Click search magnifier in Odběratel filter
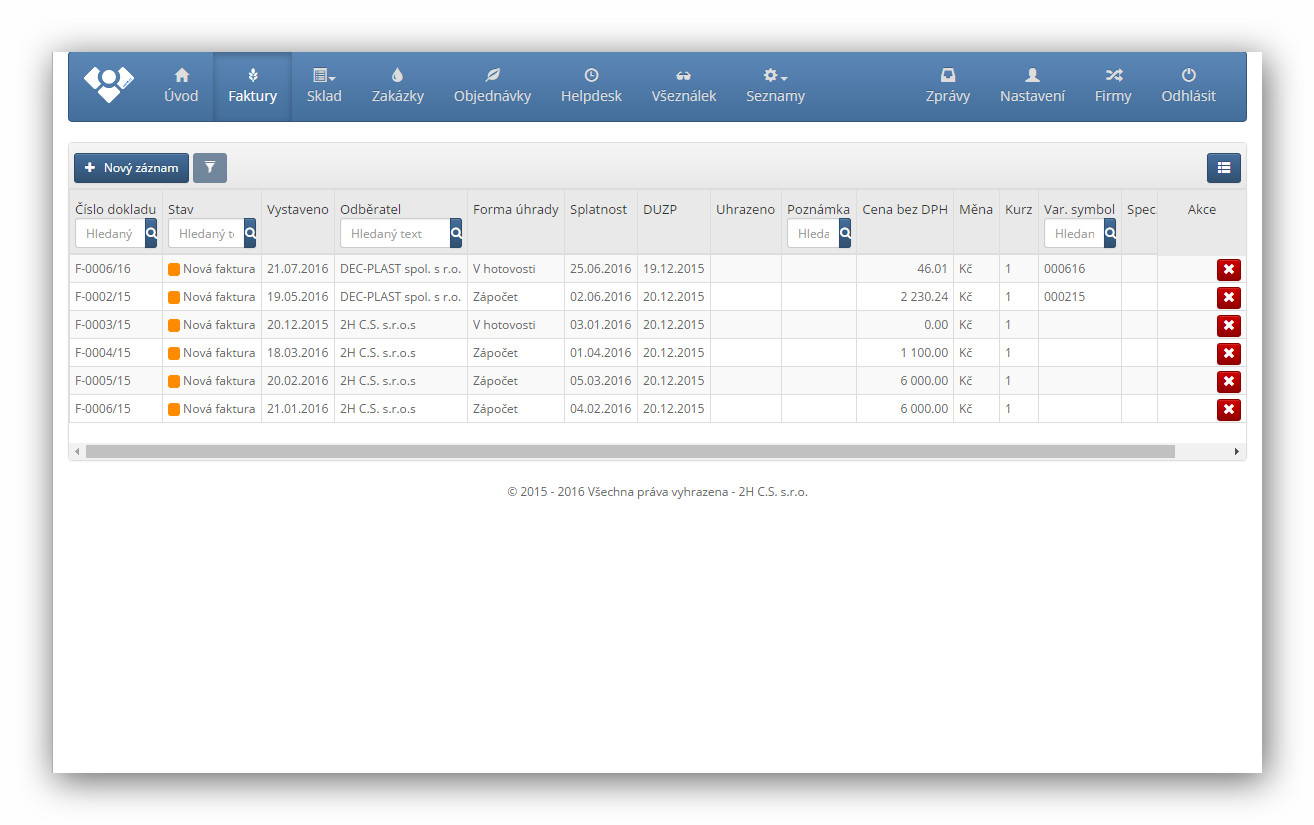Viewport: 1314px width, 825px height. (x=456, y=233)
